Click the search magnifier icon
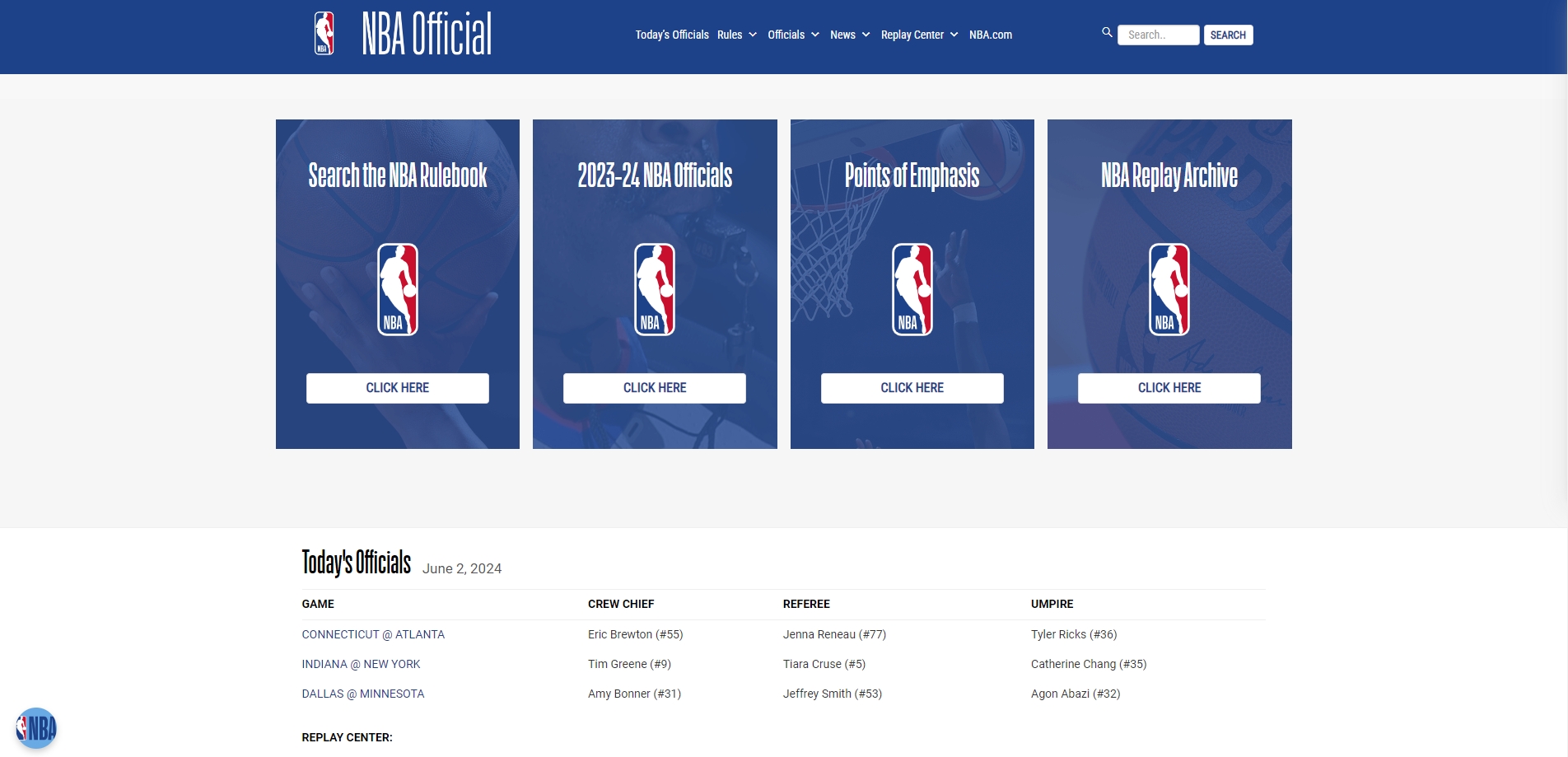The width and height of the screenshot is (1568, 757). (1107, 32)
